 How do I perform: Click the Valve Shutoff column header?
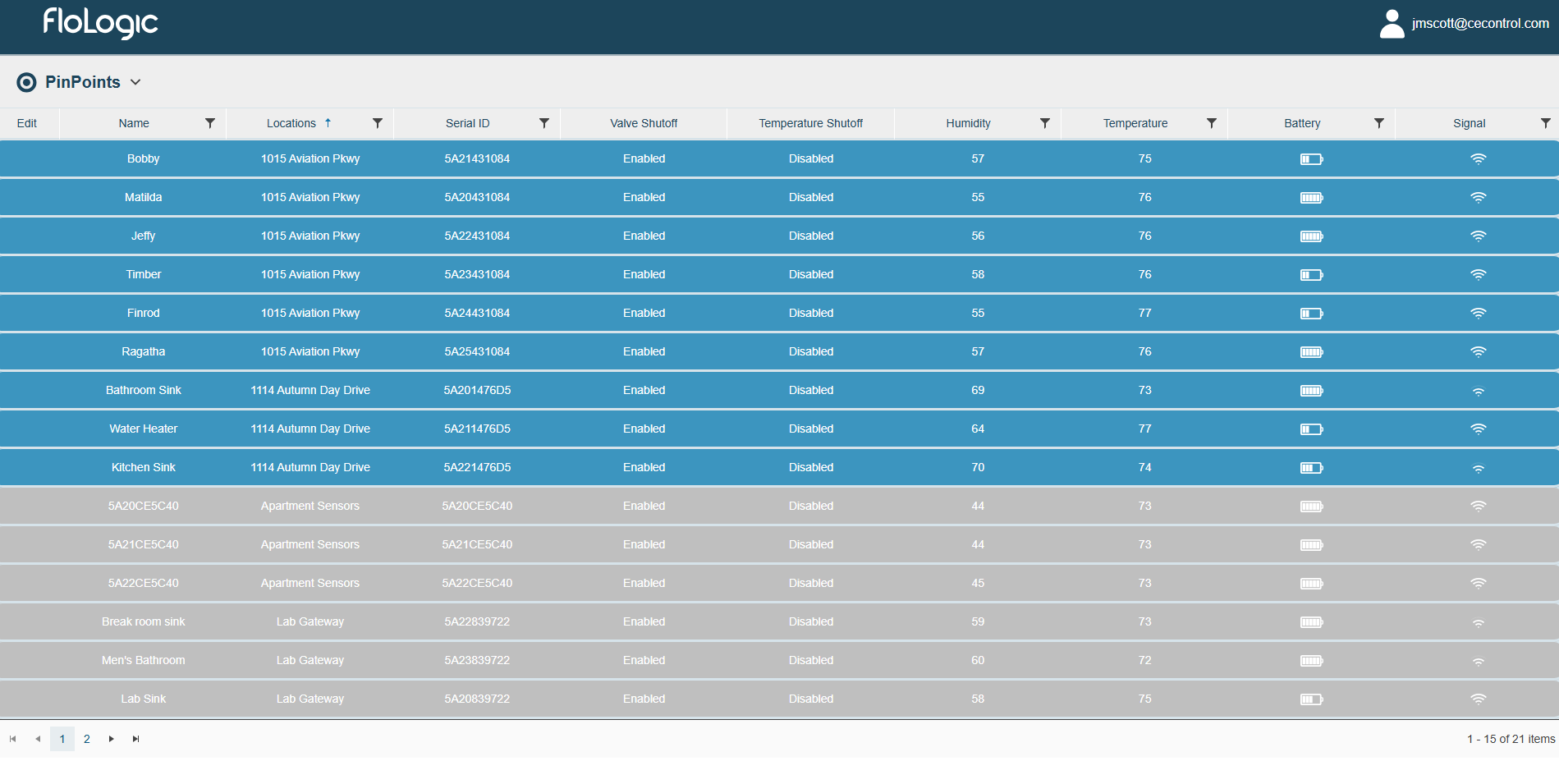tap(644, 123)
